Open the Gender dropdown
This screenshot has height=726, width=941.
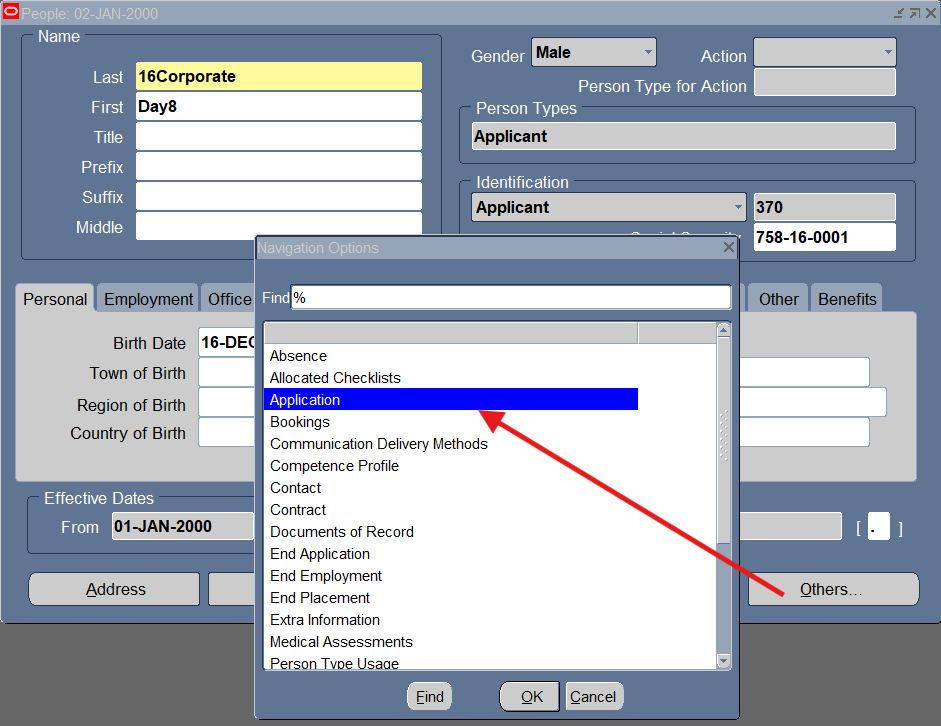click(648, 52)
